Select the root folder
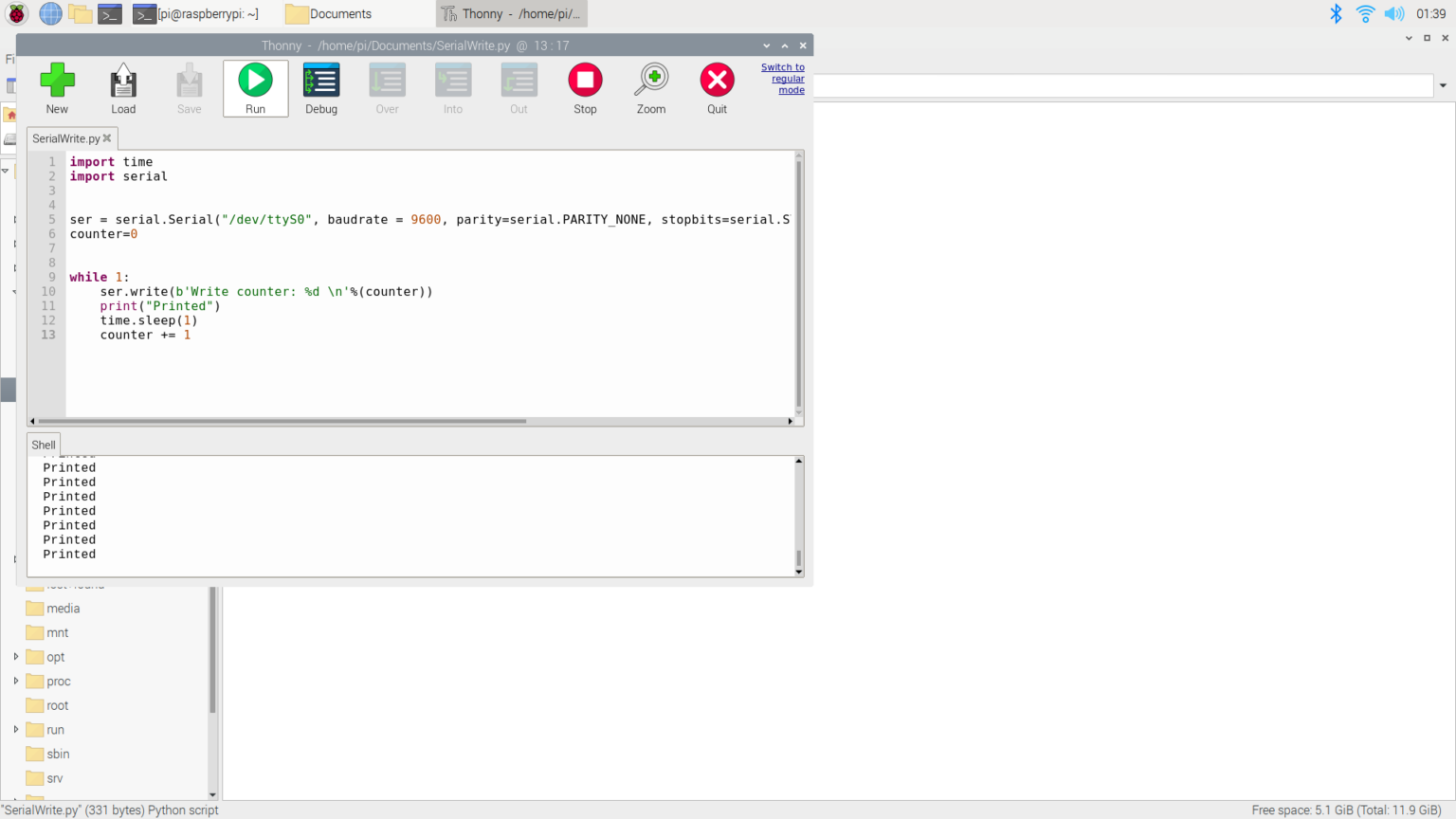Viewport: 1456px width, 819px height. coord(47,705)
